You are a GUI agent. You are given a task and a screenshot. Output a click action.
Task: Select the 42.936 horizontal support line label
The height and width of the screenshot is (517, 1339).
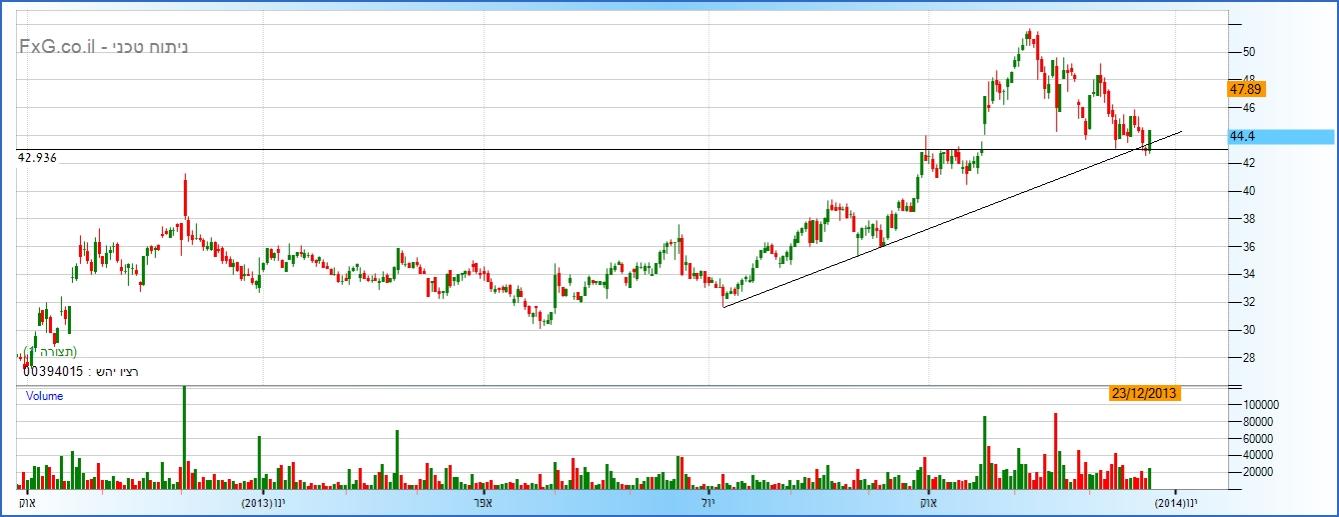tap(37, 158)
